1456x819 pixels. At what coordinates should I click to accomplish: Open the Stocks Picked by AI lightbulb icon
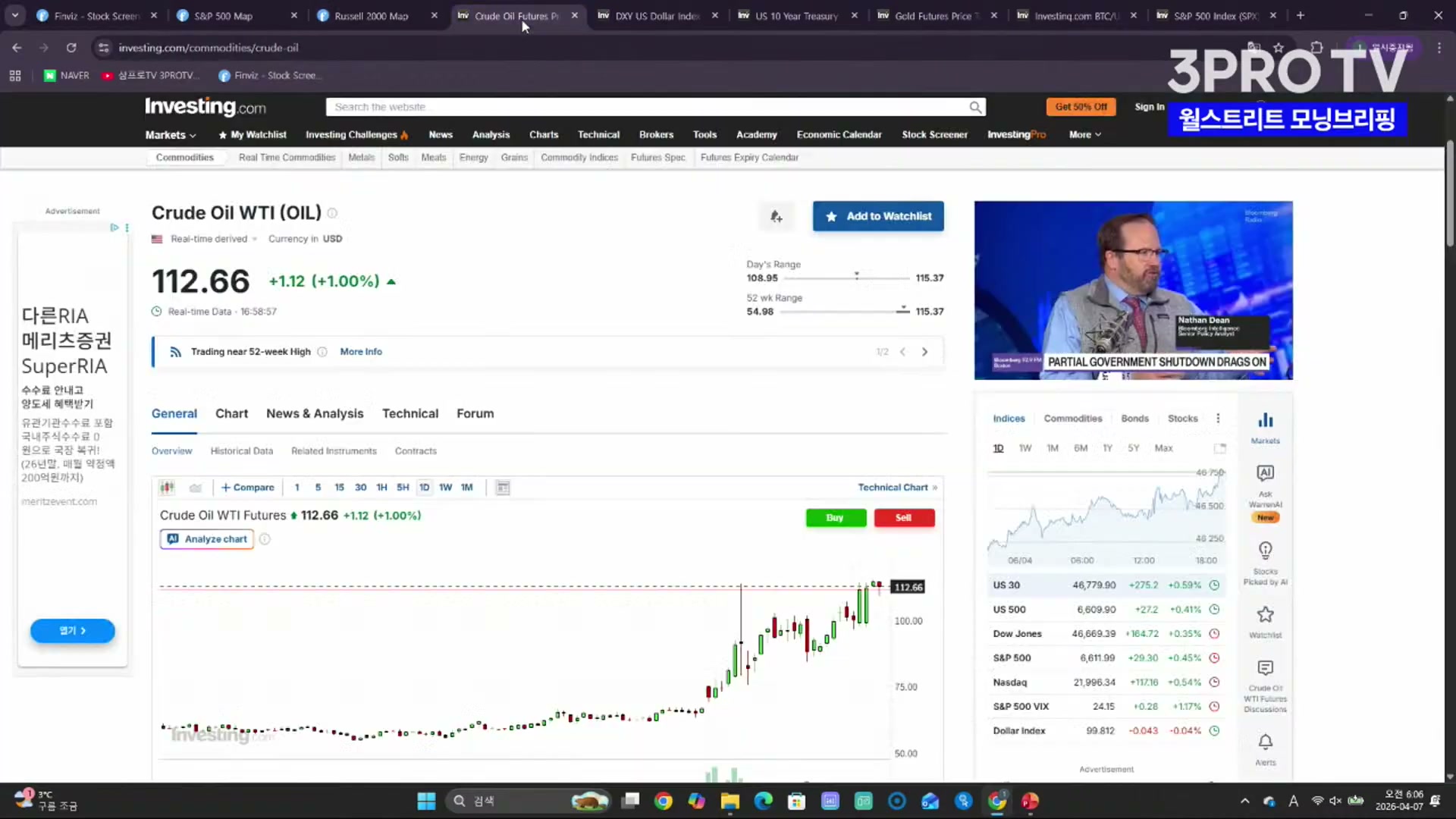[x=1265, y=550]
